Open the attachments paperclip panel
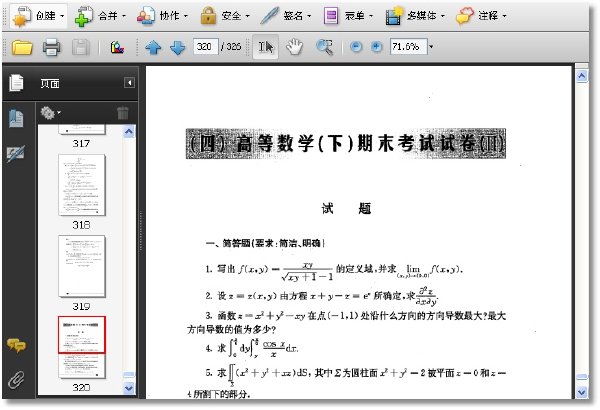This screenshot has height=410, width=600. [16, 380]
